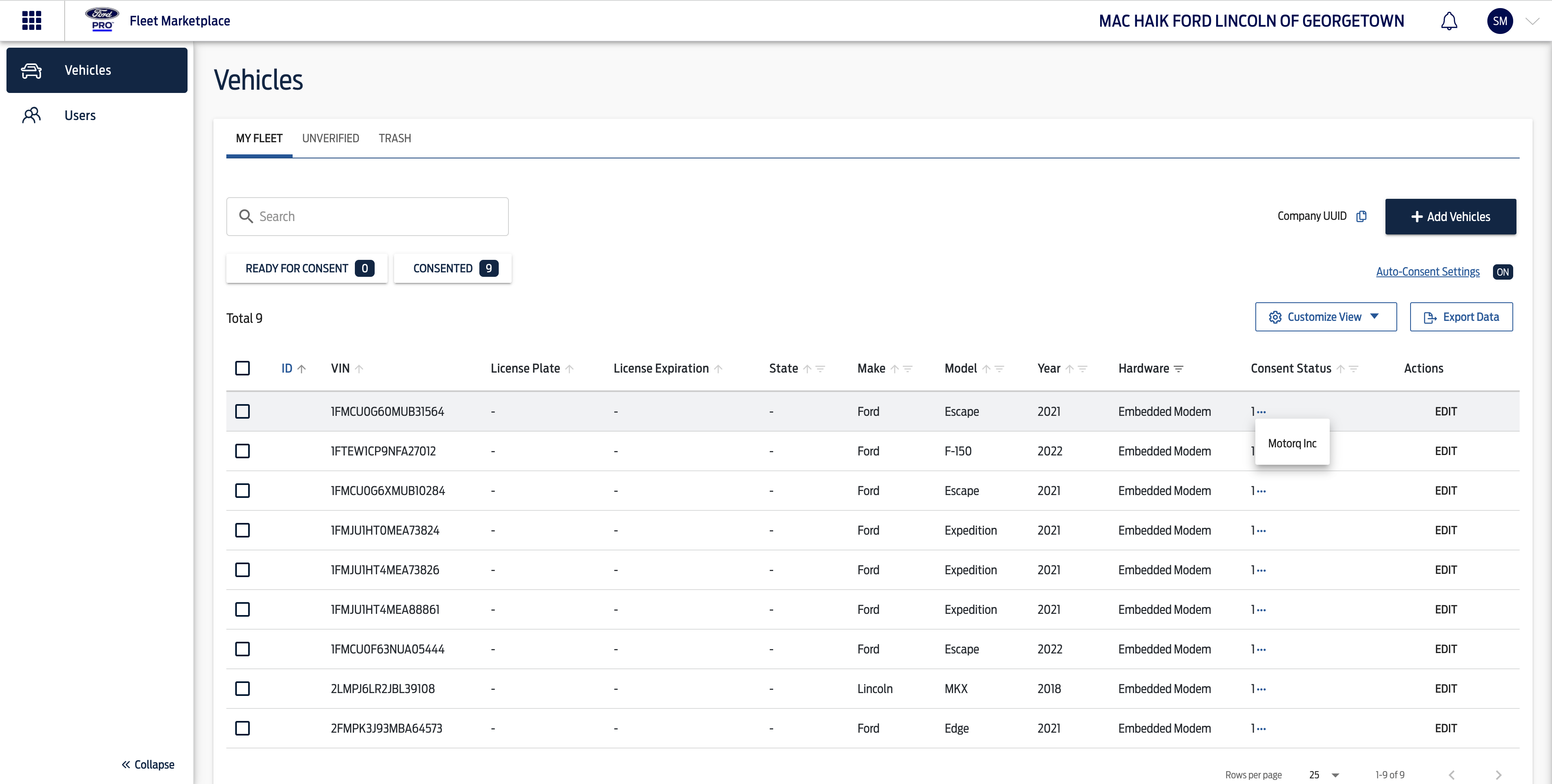Screen dimensions: 1552x784
Task: Switch to the UNVERIFIED tab
Action: (331, 138)
